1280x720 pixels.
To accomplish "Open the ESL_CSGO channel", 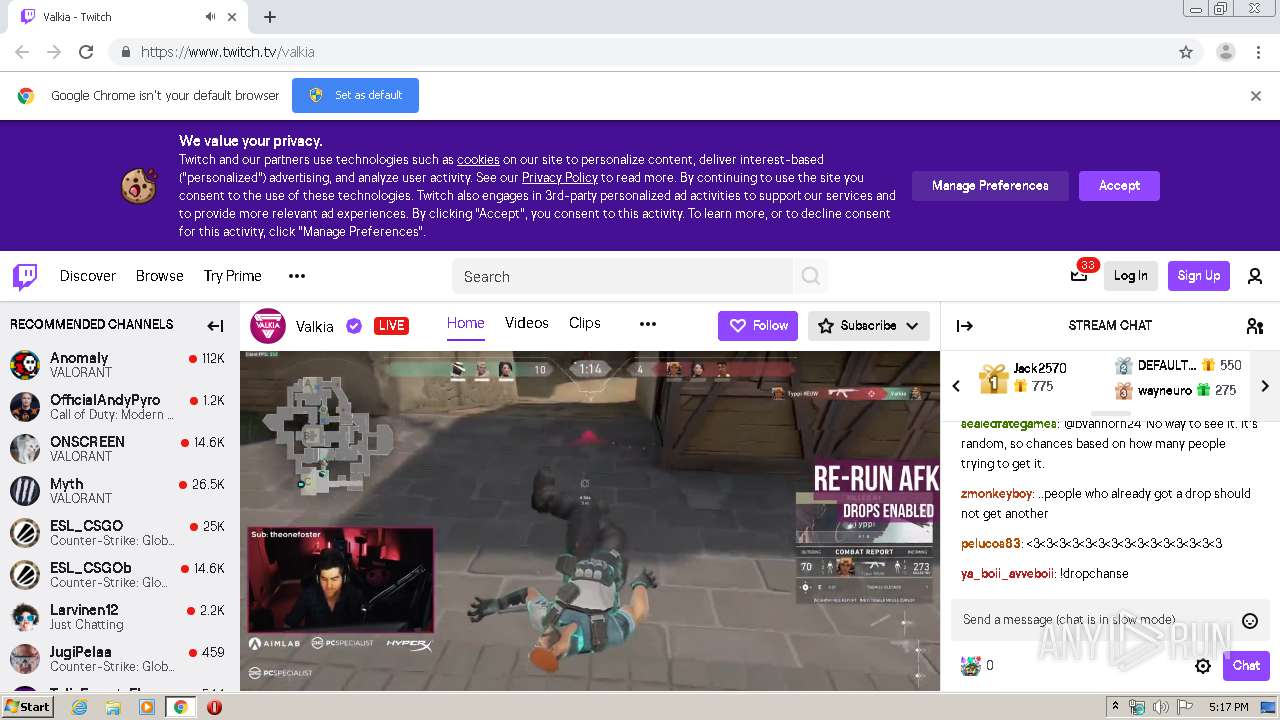I will click(119, 533).
